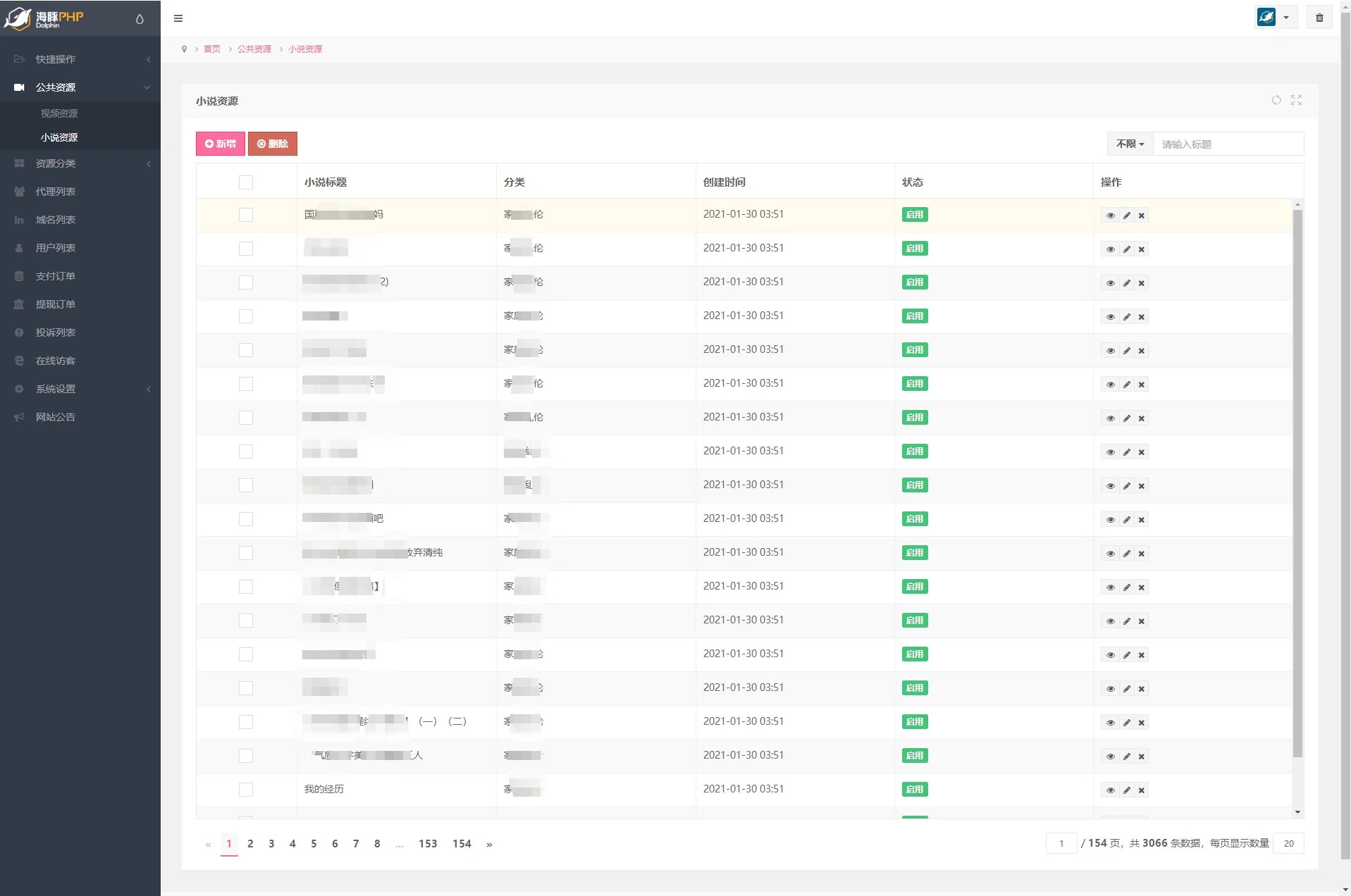The image size is (1351, 896).
Task: Expand the 快捷操作 sidebar menu
Action: tap(80, 59)
